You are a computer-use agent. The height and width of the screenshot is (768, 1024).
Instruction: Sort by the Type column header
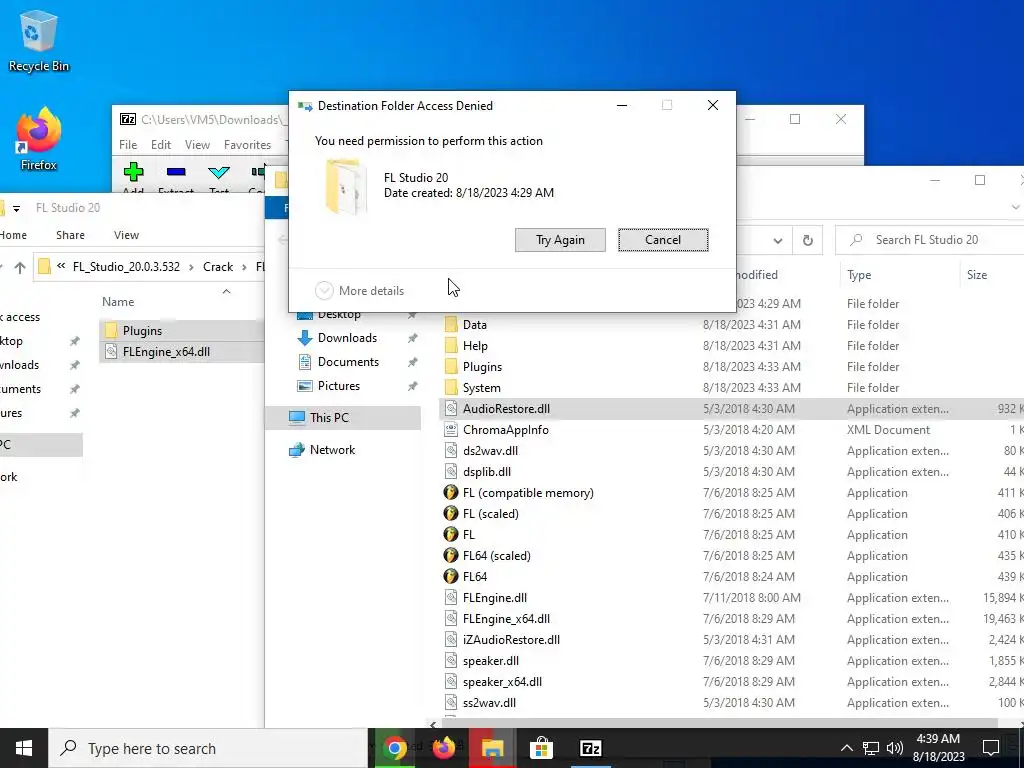click(859, 275)
